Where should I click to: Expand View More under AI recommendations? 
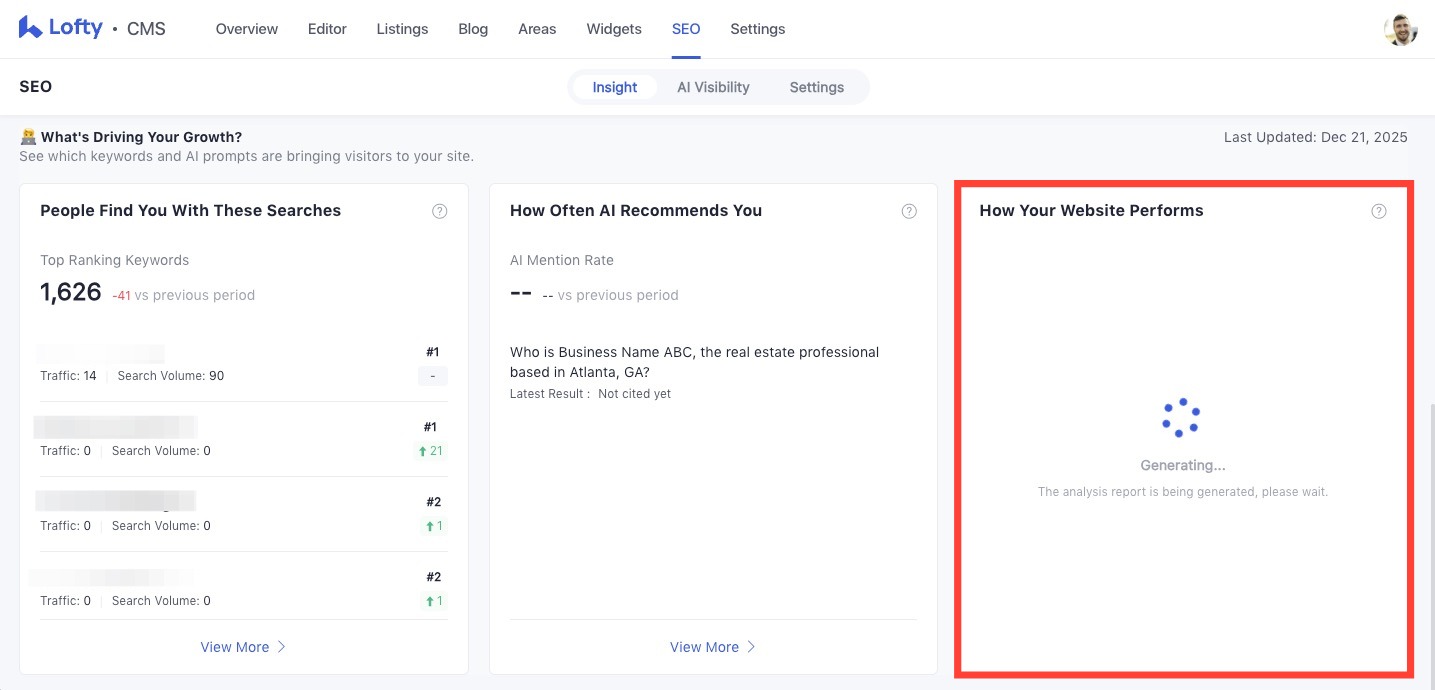pyautogui.click(x=713, y=647)
